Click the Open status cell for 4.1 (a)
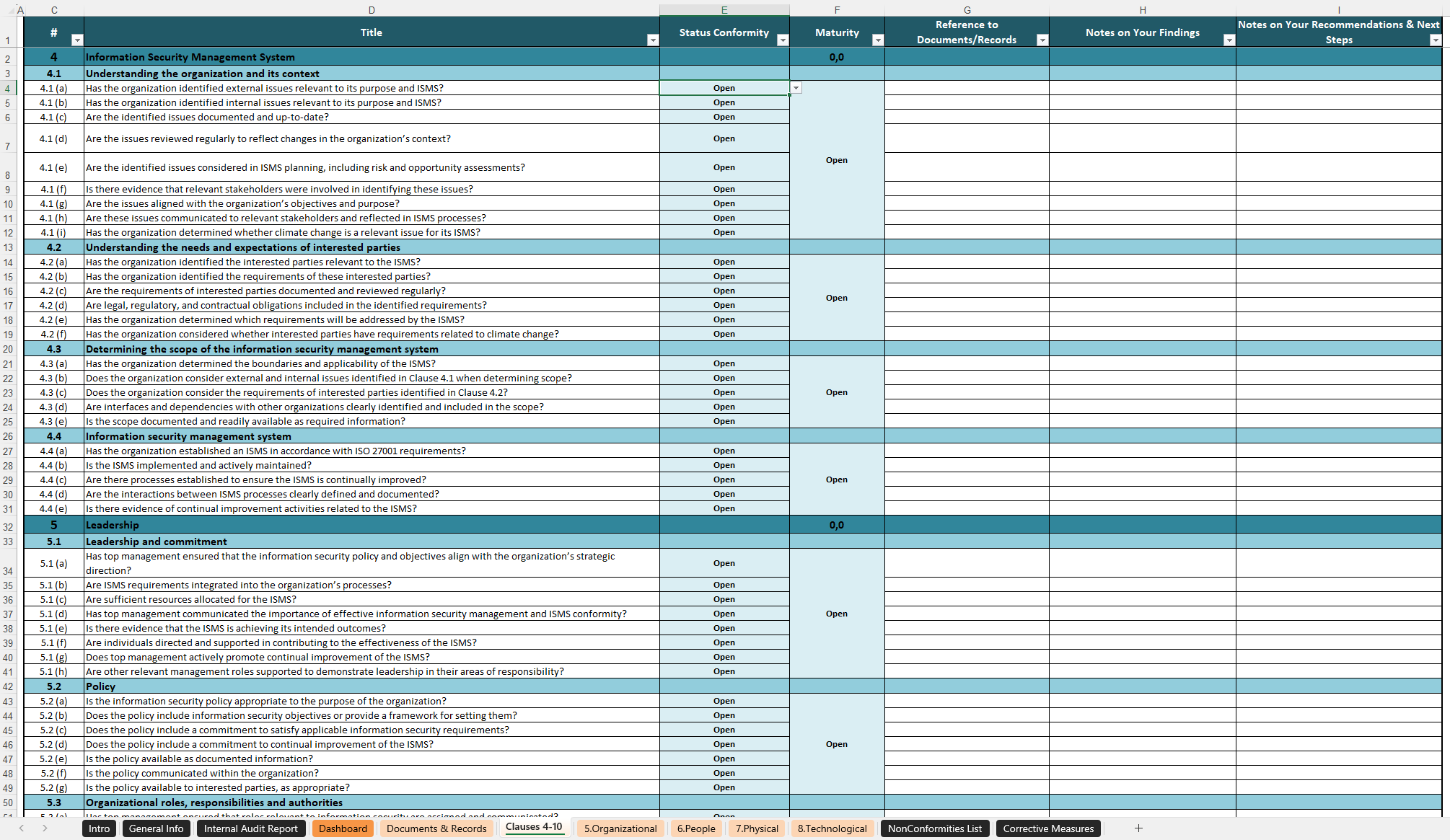 tap(724, 87)
